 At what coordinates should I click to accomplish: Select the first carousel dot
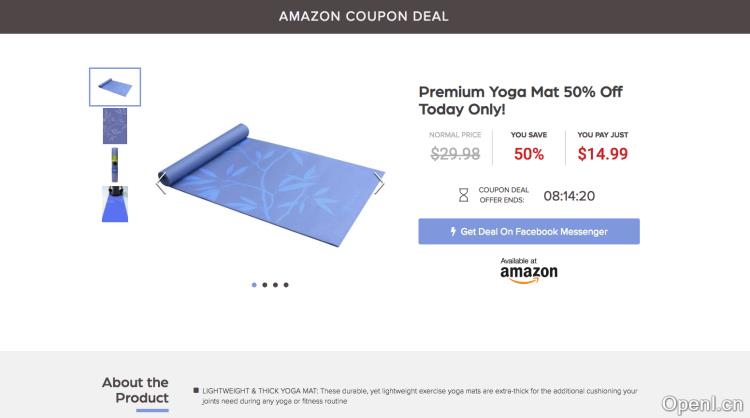click(x=254, y=285)
